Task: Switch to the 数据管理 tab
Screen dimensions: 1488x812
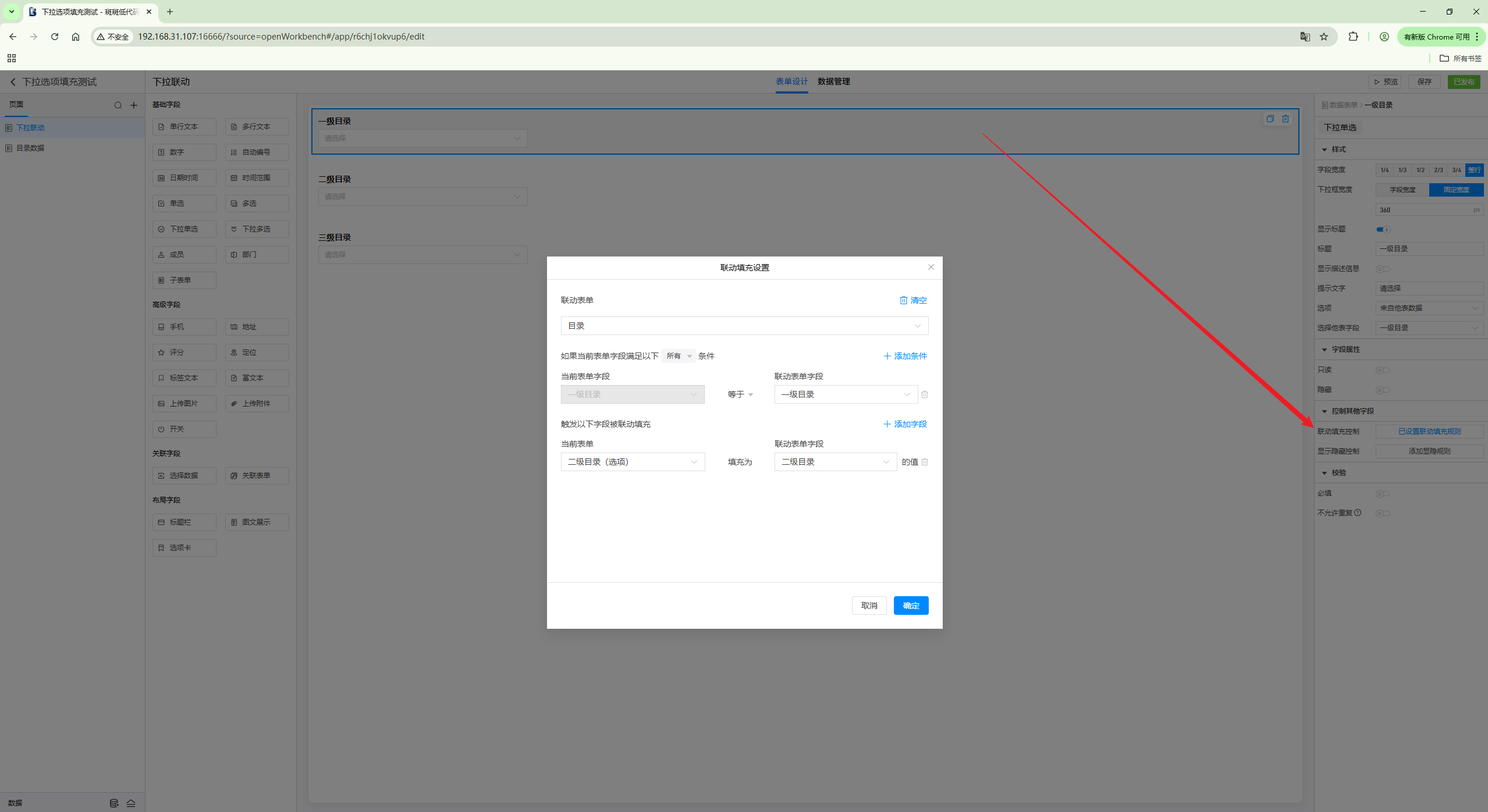Action: click(833, 81)
